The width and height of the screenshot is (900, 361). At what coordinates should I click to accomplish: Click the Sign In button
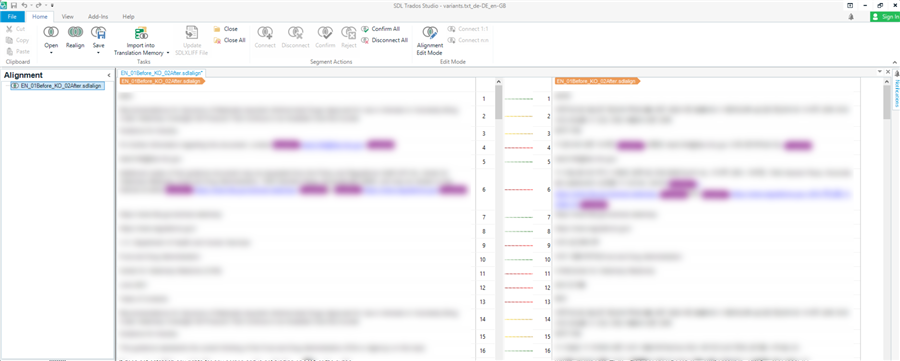(885, 17)
